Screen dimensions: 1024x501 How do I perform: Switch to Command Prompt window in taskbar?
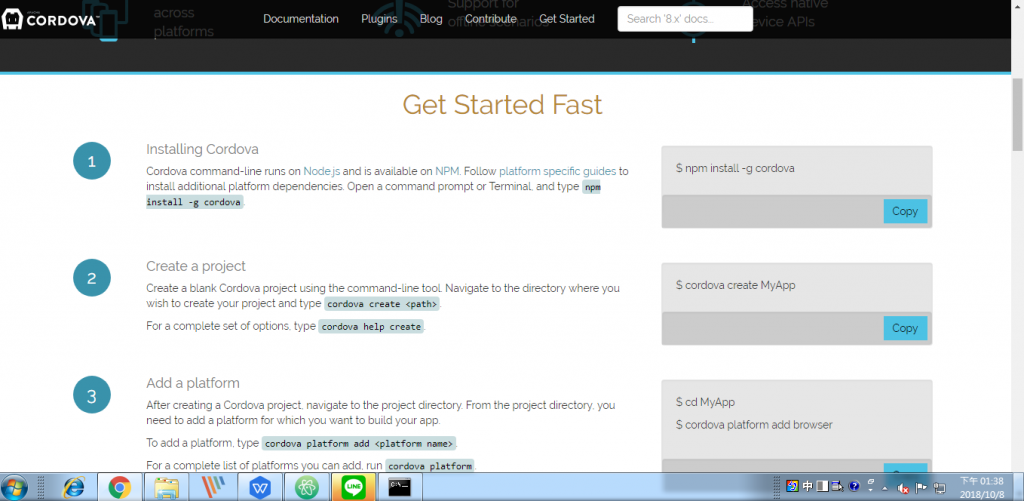400,487
